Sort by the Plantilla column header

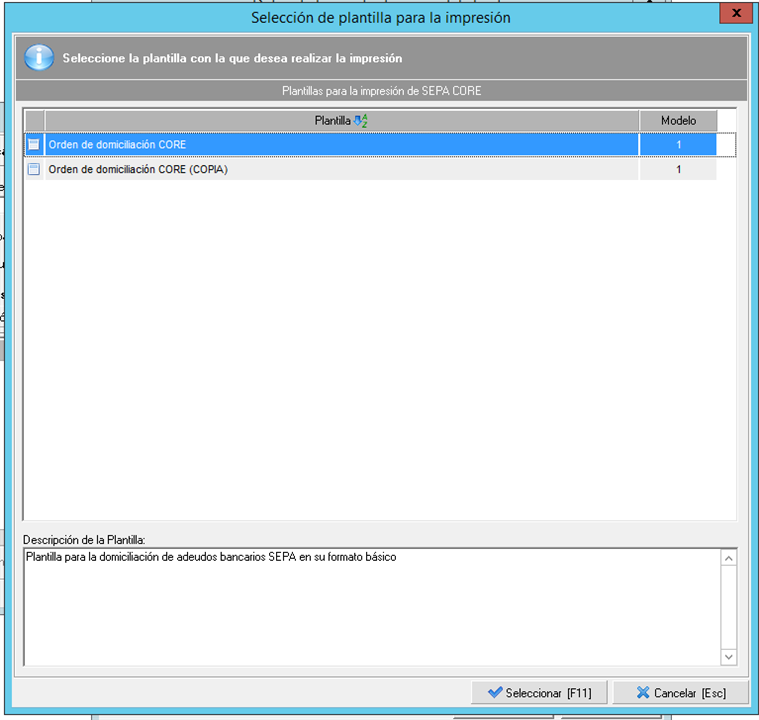[332, 121]
